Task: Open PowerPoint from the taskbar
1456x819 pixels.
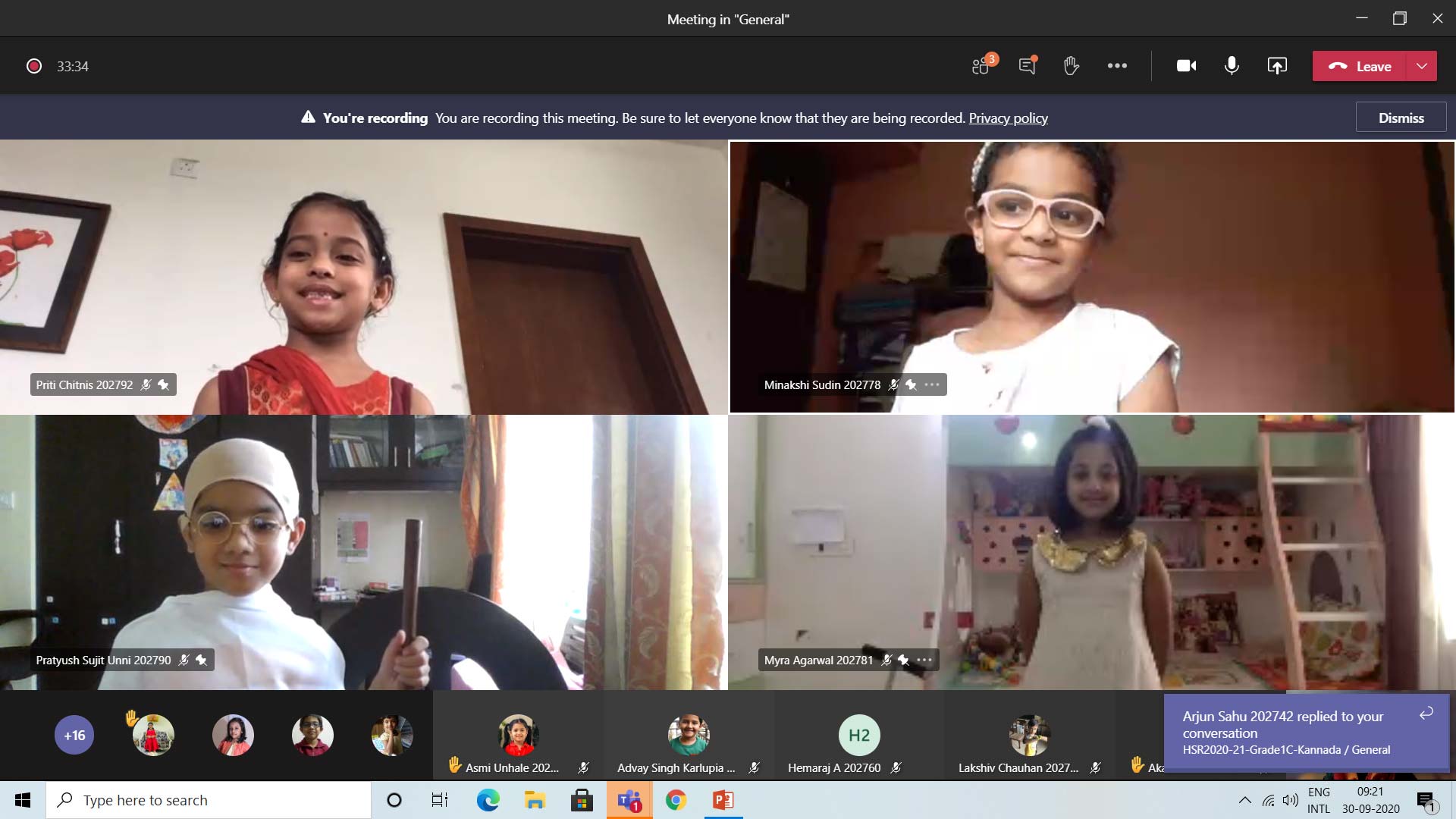Action: 723,800
